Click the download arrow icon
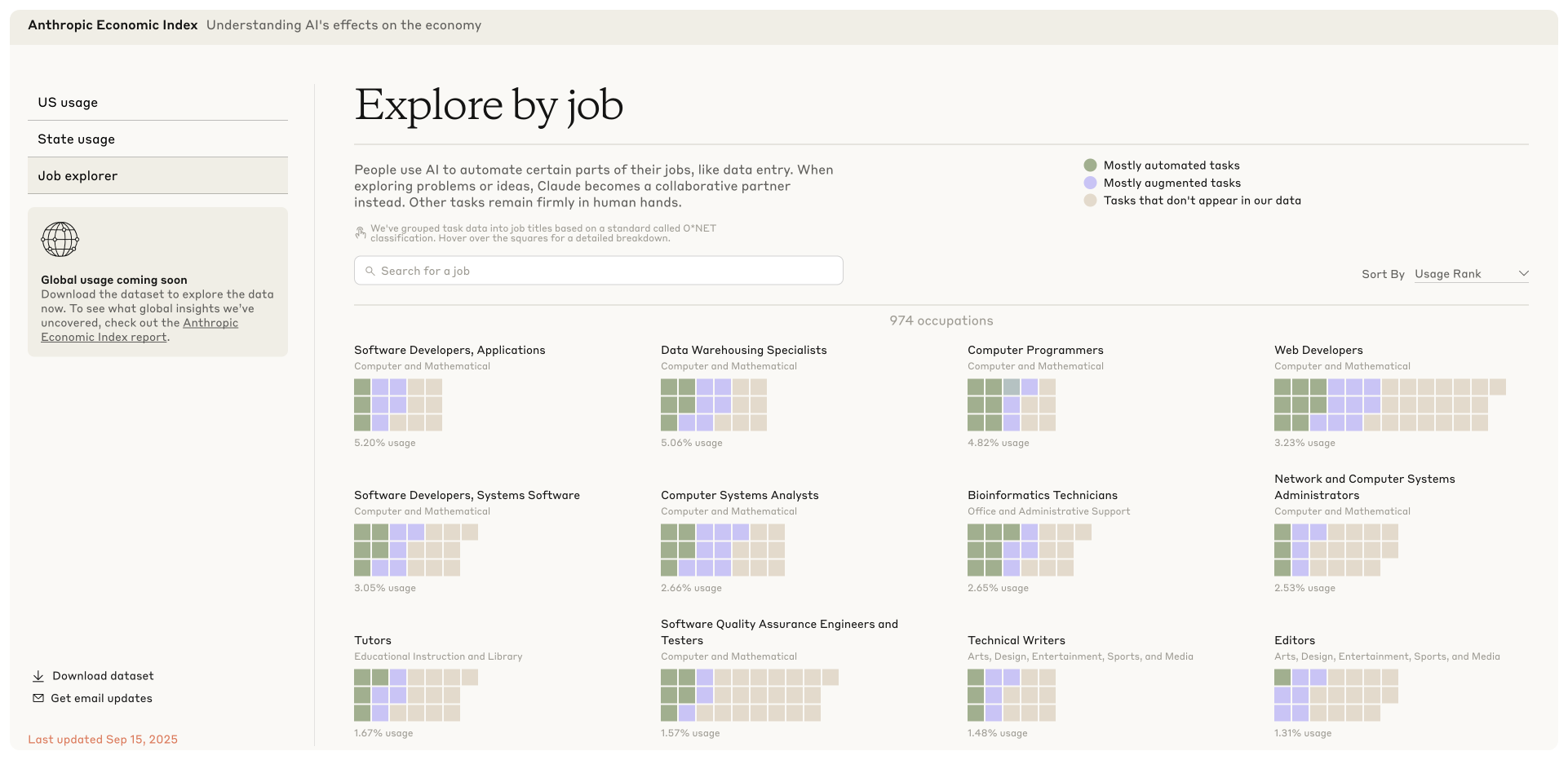 click(38, 676)
